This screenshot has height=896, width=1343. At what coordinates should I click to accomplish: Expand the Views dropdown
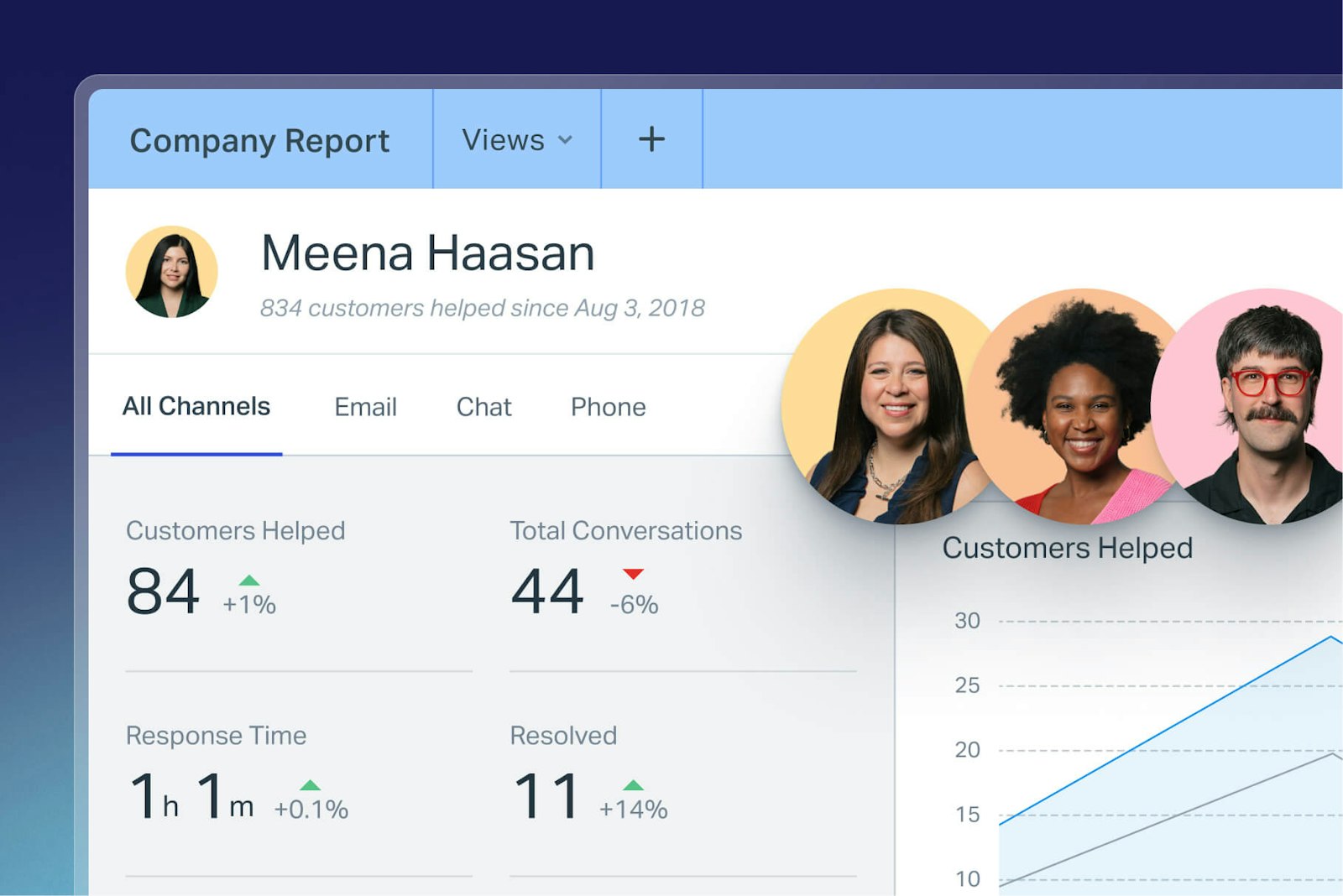517,140
